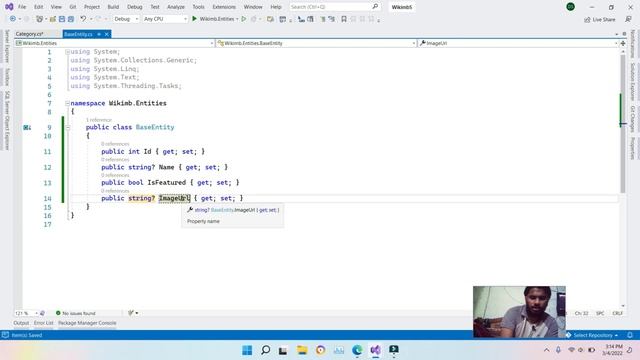Screen dimensions: 640x360
Task: Open Microsoft Edge from taskbar
Action: [x=357, y=350]
